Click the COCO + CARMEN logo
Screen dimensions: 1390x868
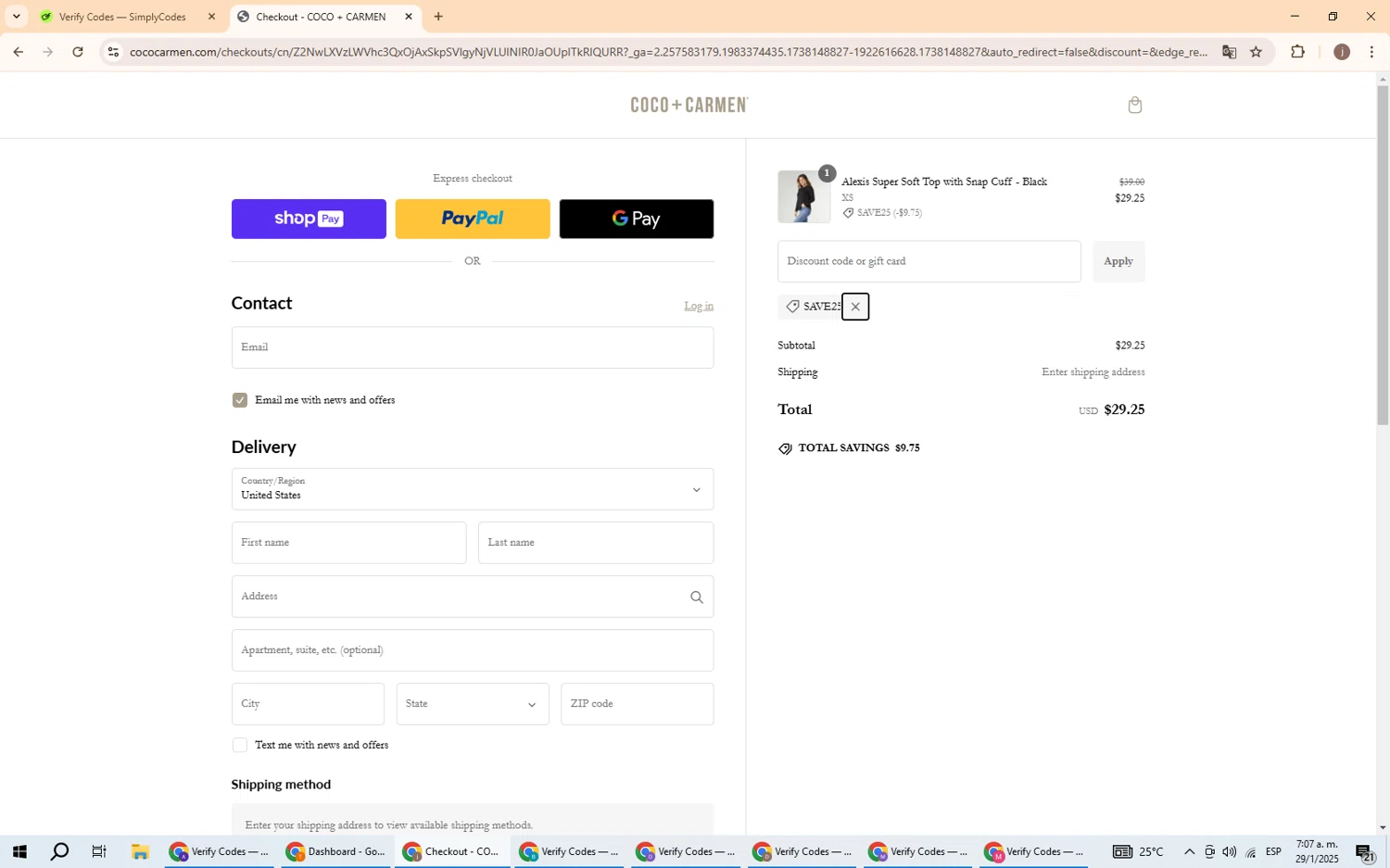click(689, 105)
